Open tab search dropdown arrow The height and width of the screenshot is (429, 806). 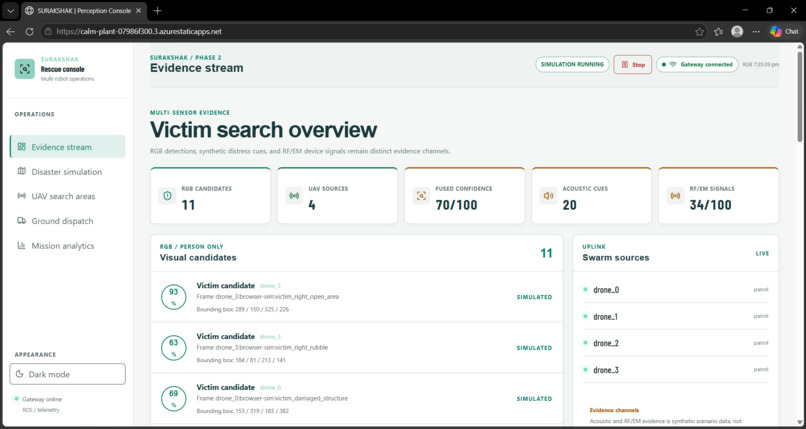10,11
